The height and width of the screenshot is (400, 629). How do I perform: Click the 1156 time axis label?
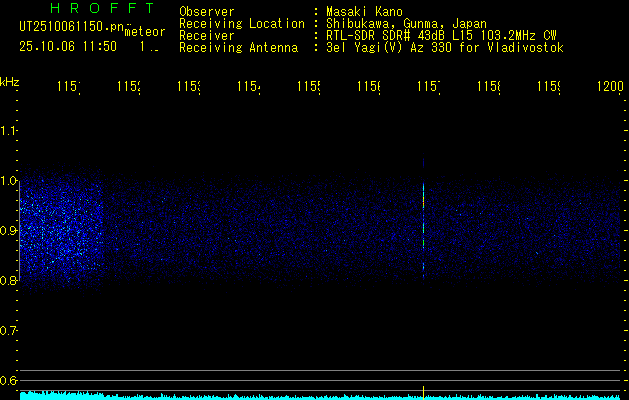pyautogui.click(x=369, y=86)
